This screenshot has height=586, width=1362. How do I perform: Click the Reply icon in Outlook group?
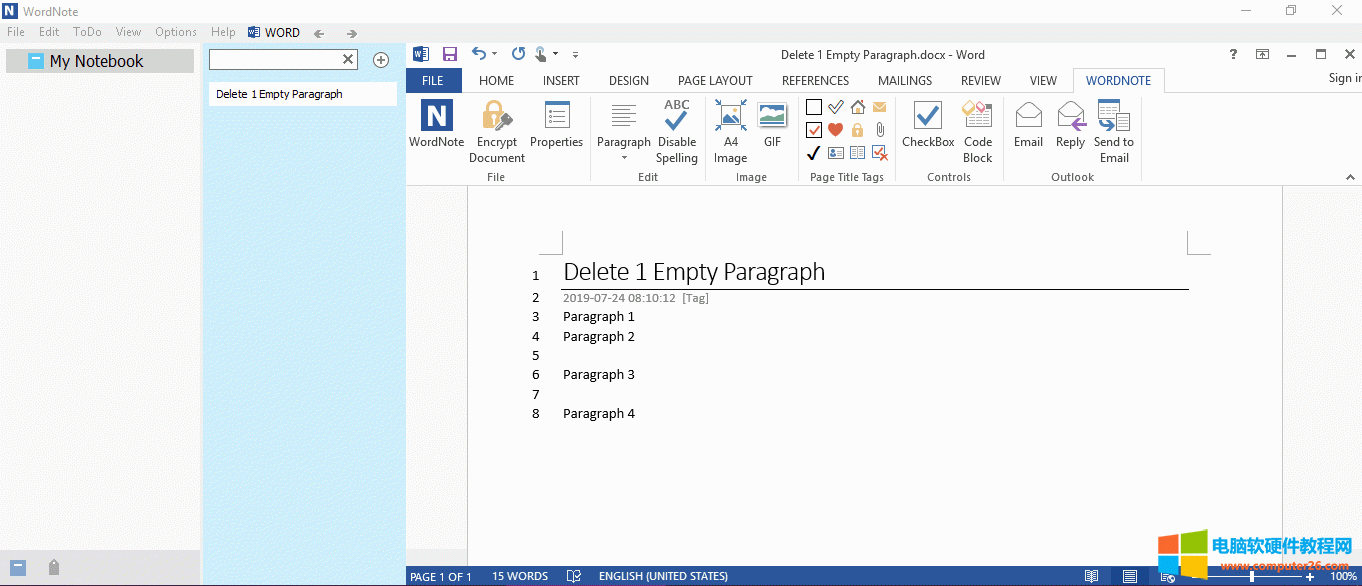click(1070, 116)
